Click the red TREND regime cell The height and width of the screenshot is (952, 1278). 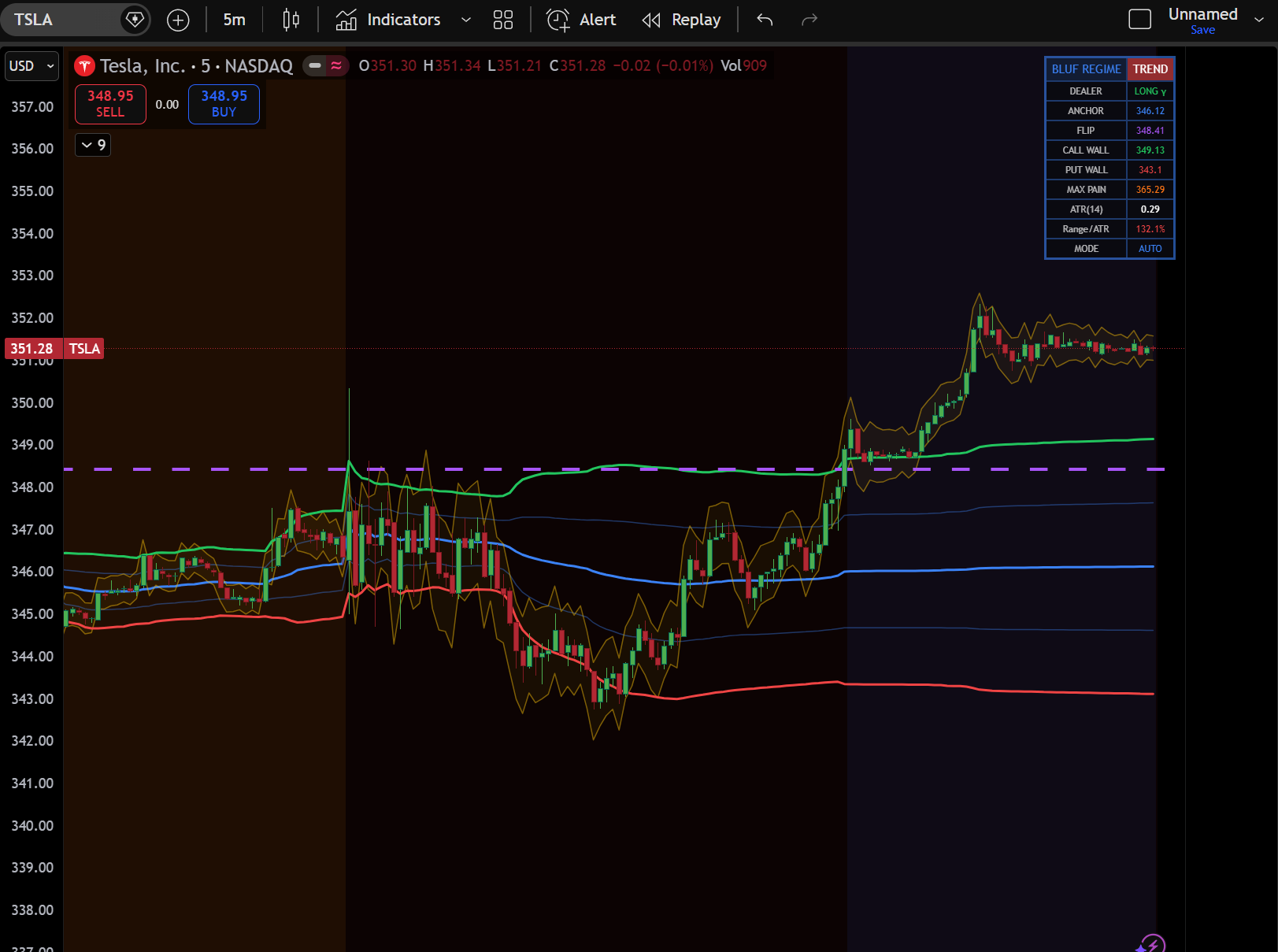1150,69
